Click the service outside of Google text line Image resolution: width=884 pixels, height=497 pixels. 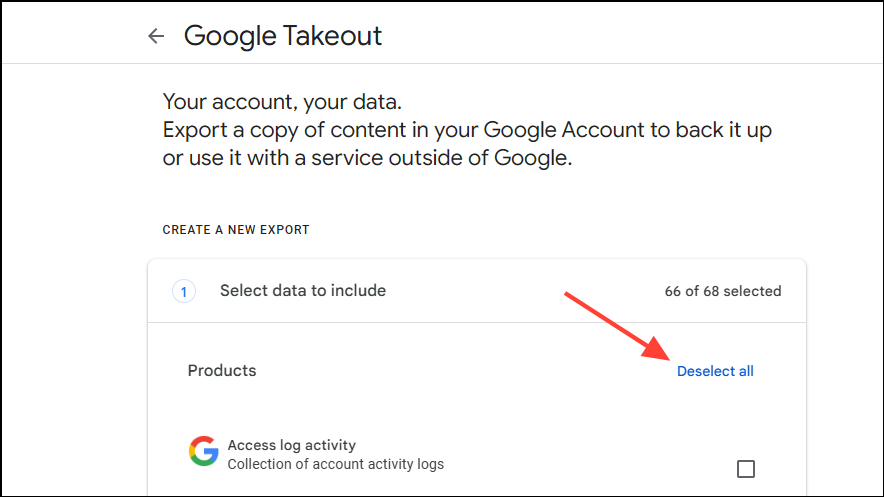367,158
